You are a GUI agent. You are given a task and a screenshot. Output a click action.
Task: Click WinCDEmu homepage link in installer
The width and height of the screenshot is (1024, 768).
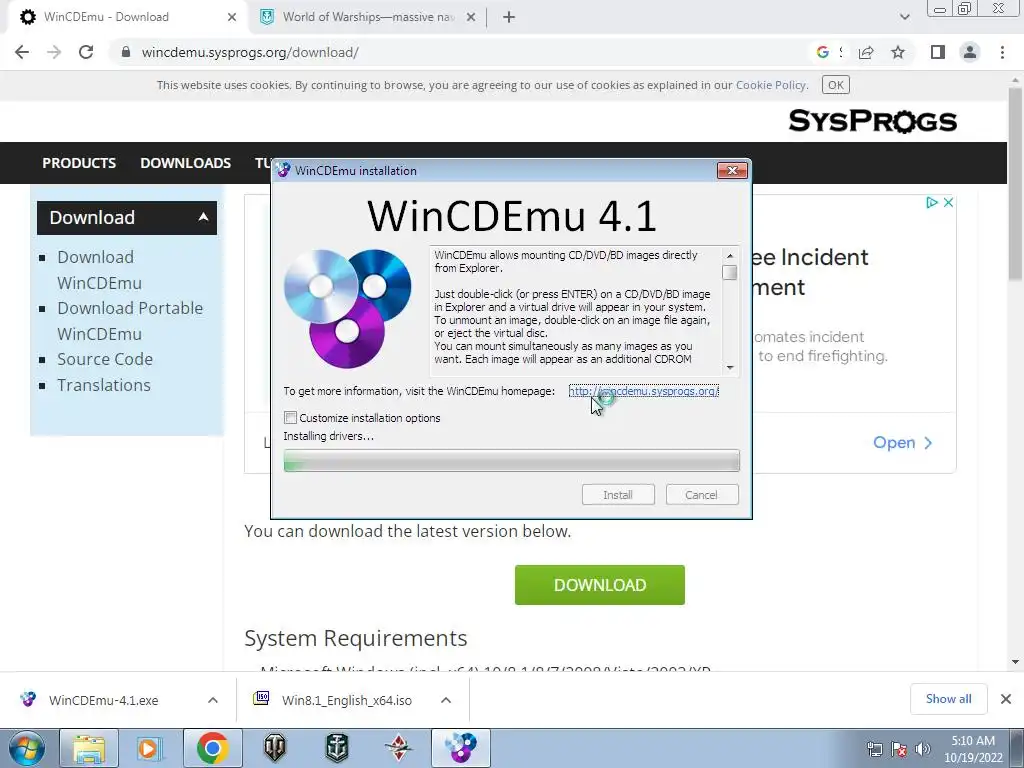pos(643,391)
